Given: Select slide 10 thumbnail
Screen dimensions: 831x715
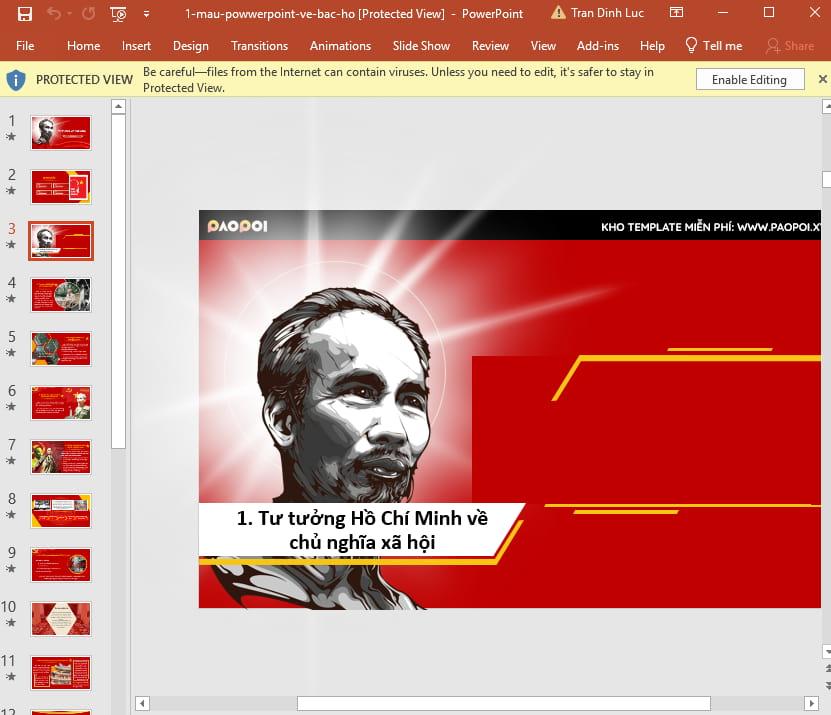Looking at the screenshot, I should (x=61, y=619).
